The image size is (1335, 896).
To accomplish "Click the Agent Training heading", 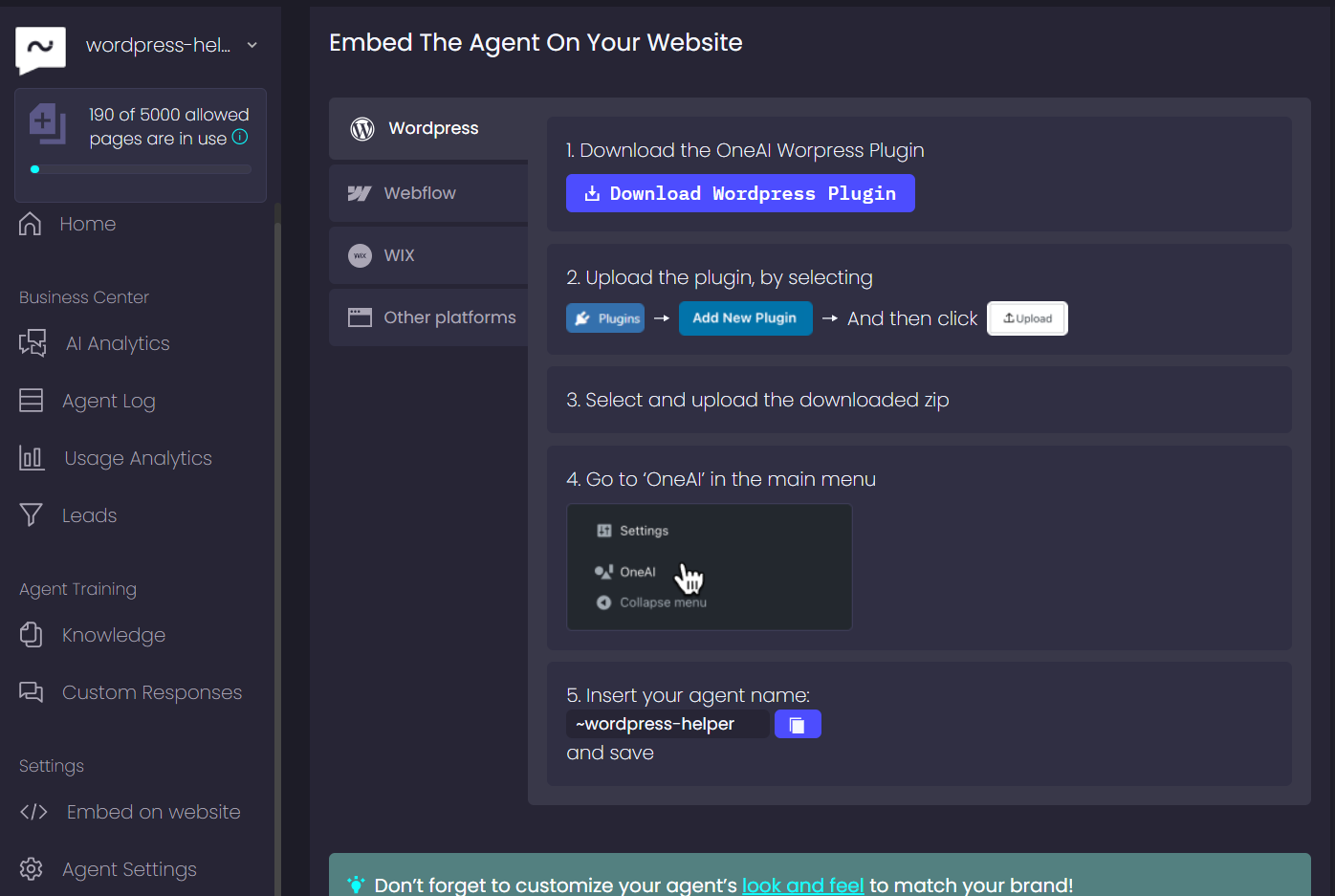I will click(77, 589).
